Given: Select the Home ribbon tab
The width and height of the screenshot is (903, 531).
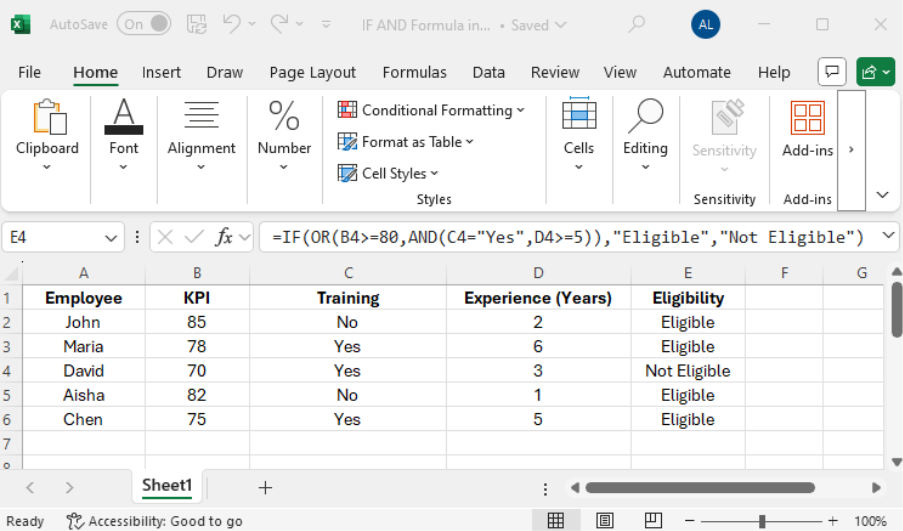Looking at the screenshot, I should pos(96,73).
